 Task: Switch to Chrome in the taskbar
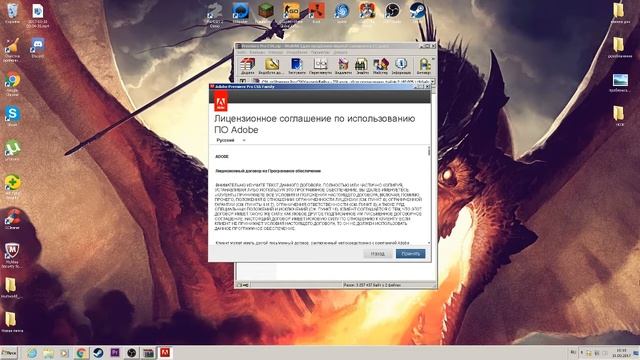(81, 353)
